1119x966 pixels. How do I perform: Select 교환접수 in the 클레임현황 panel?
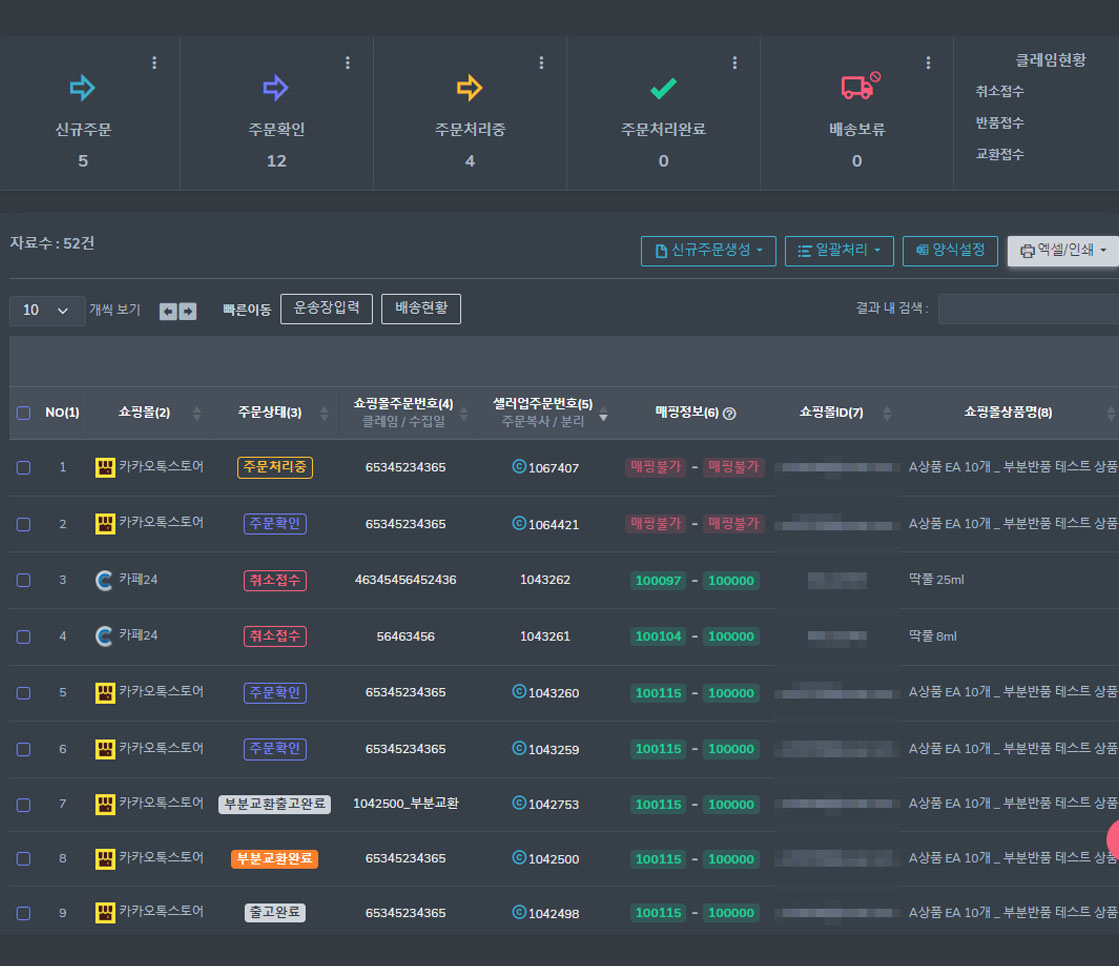(1000, 154)
